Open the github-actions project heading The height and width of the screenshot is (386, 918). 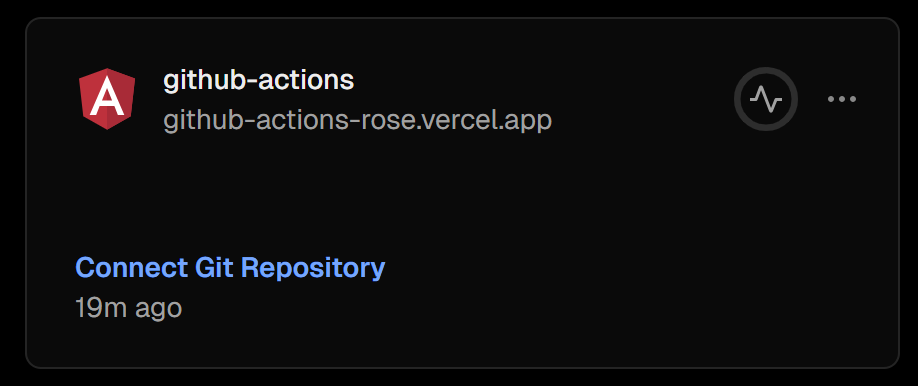click(259, 80)
